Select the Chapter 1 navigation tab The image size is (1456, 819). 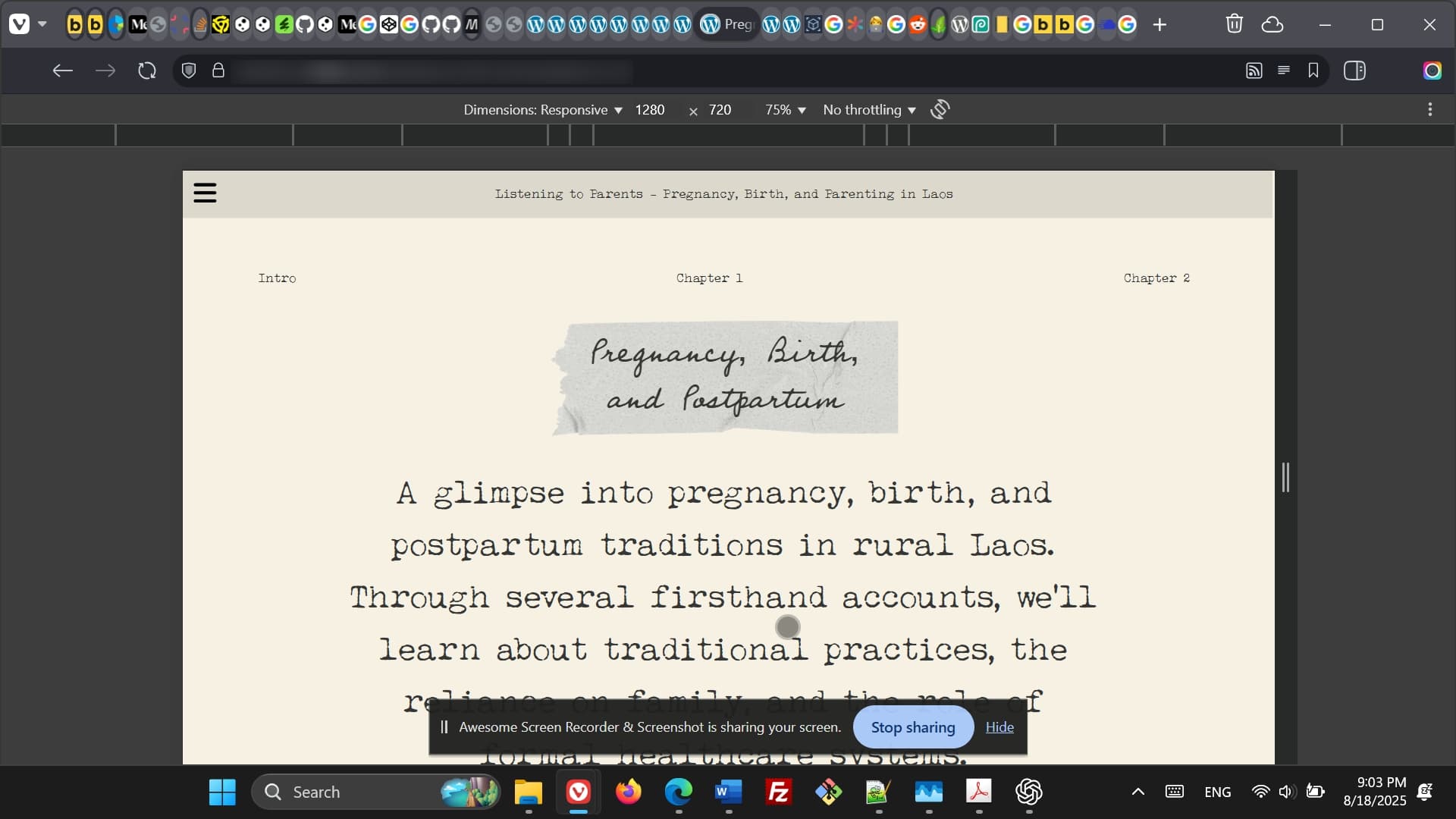coord(708,278)
